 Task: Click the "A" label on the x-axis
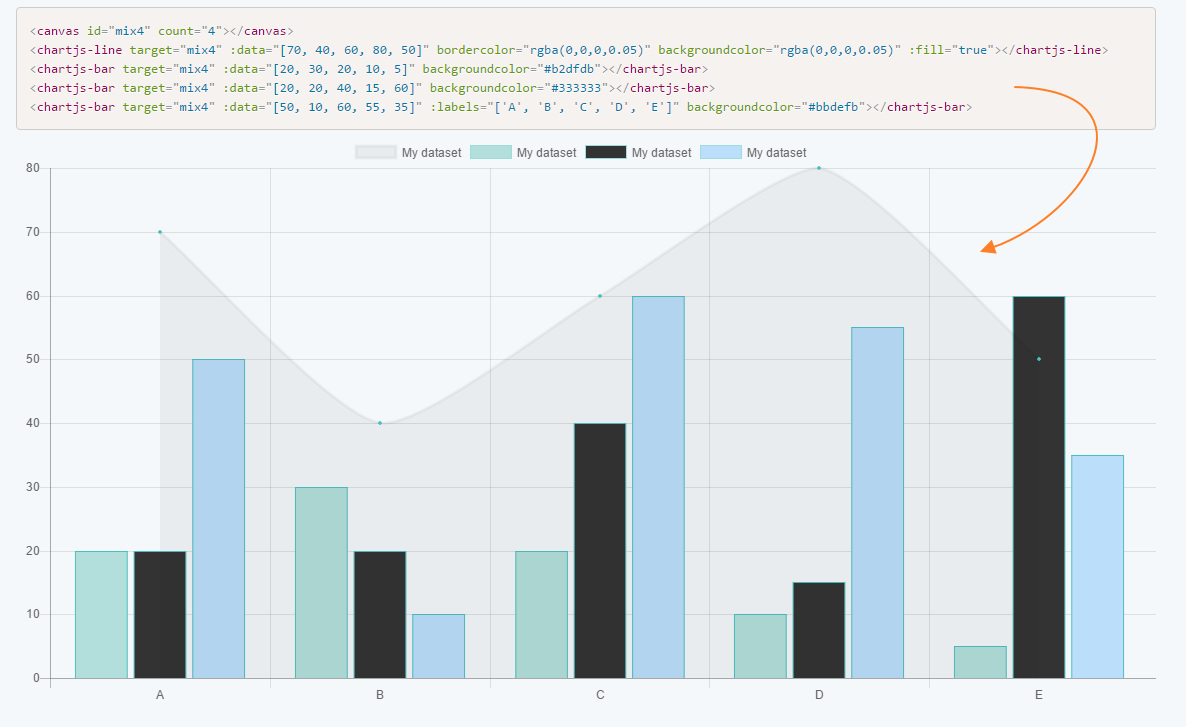tap(160, 693)
